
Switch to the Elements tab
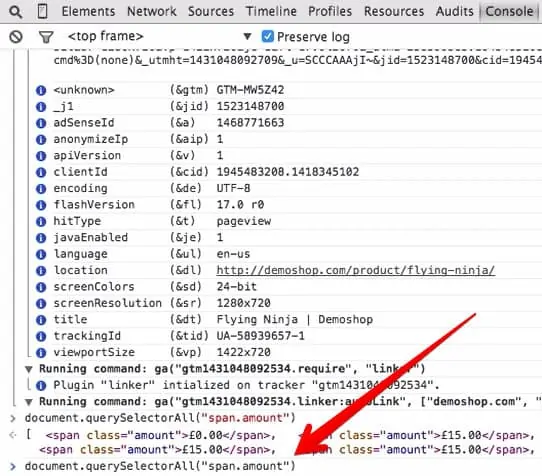coord(88,11)
